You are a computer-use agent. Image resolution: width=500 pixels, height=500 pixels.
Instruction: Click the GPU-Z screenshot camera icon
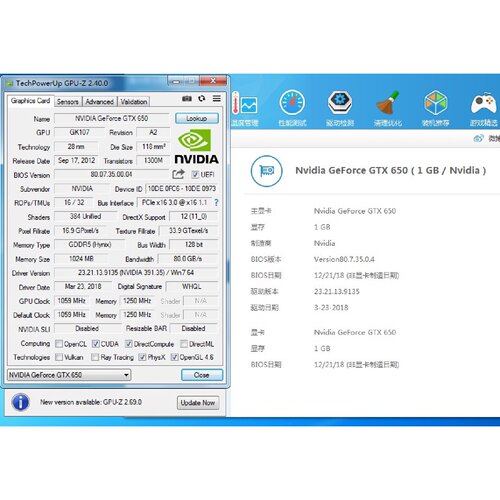[187, 99]
